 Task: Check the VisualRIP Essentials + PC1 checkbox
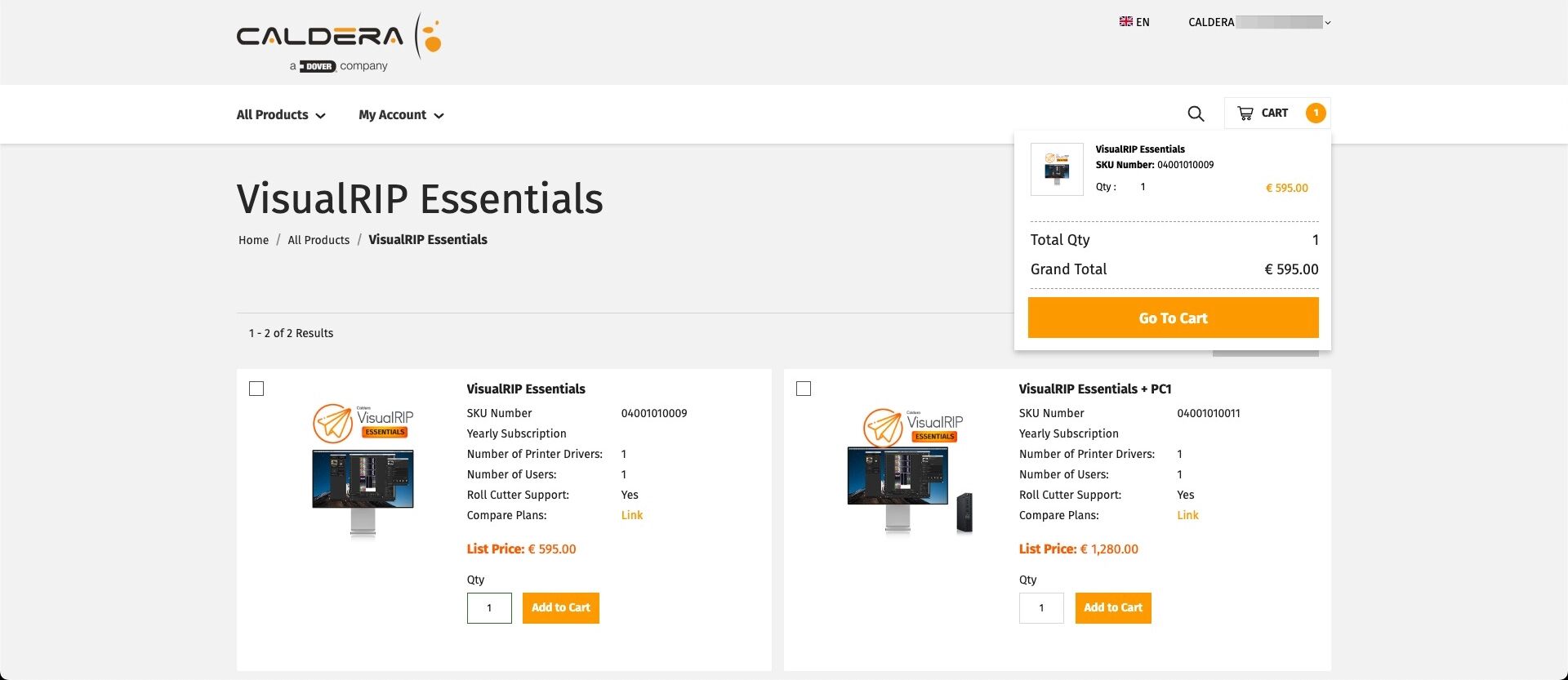(804, 389)
